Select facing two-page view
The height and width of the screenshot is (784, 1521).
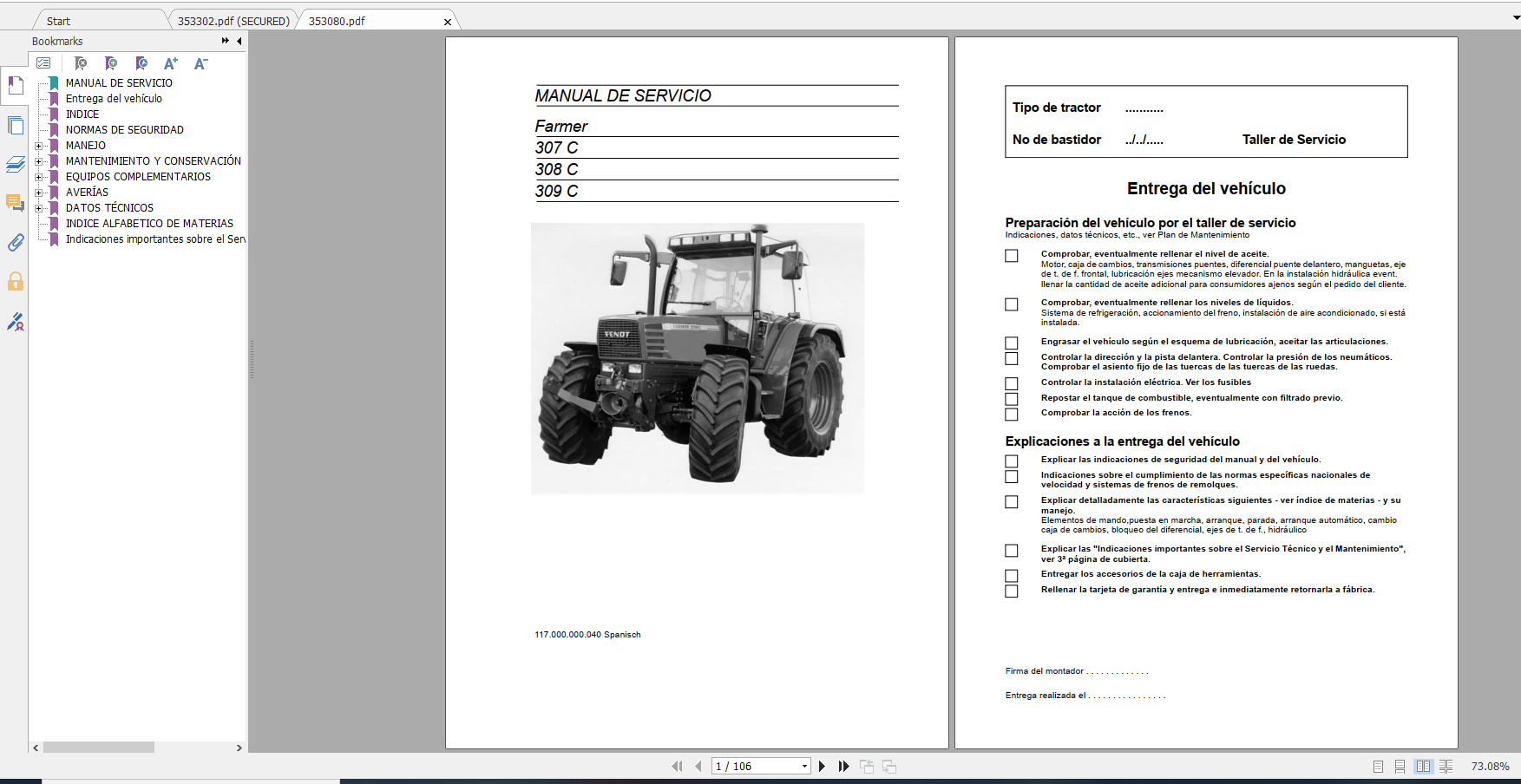point(1423,766)
